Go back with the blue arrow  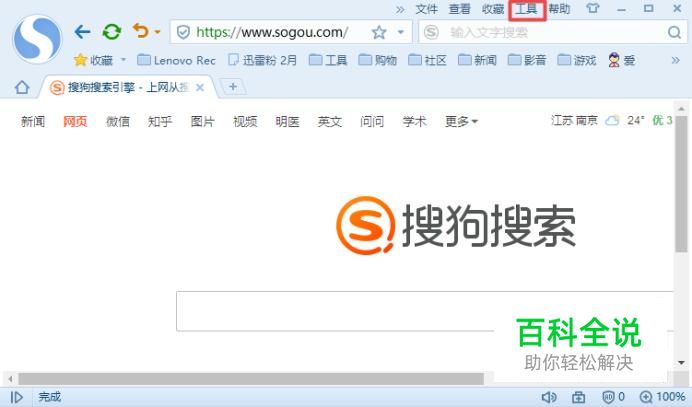click(83, 32)
